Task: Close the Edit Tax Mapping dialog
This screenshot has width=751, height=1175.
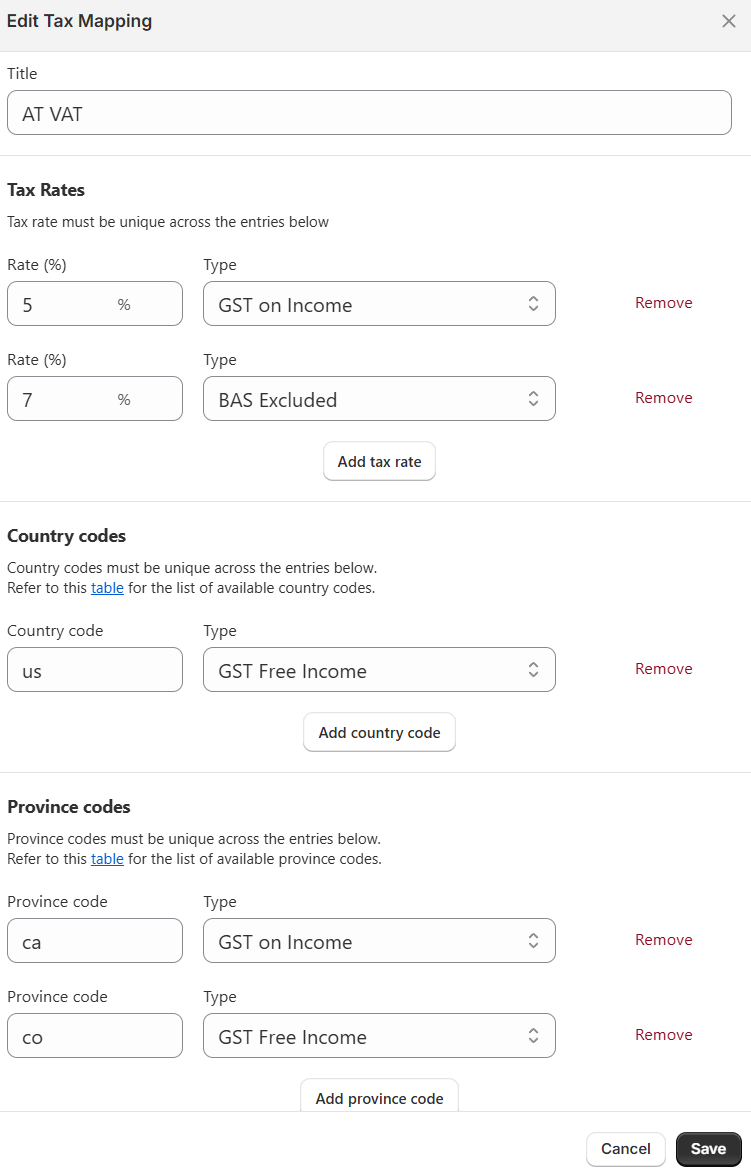Action: tap(729, 21)
